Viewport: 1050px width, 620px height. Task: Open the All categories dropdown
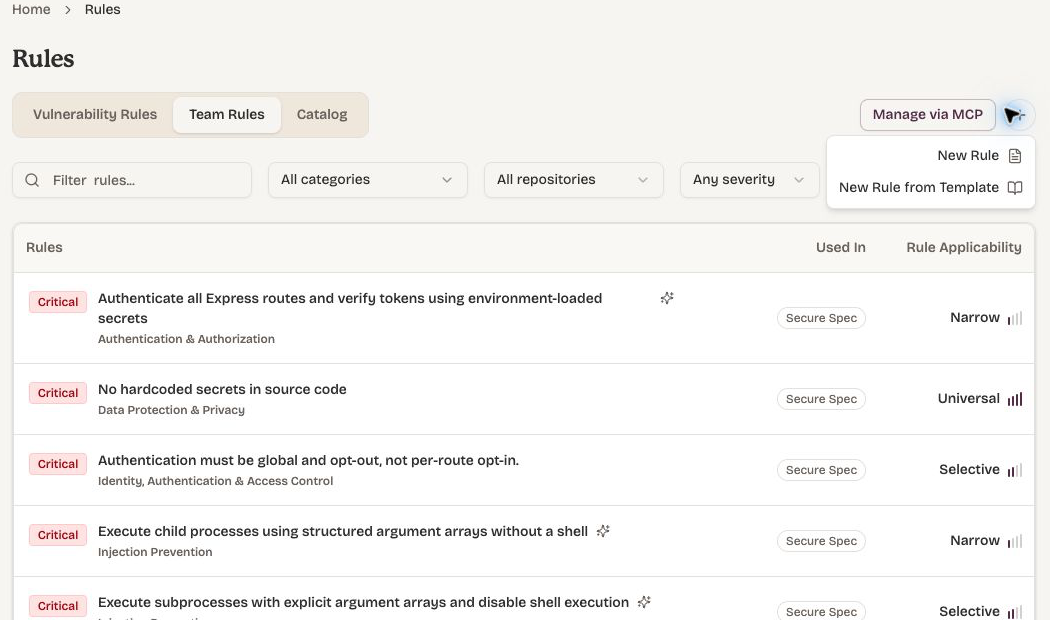pyautogui.click(x=368, y=180)
